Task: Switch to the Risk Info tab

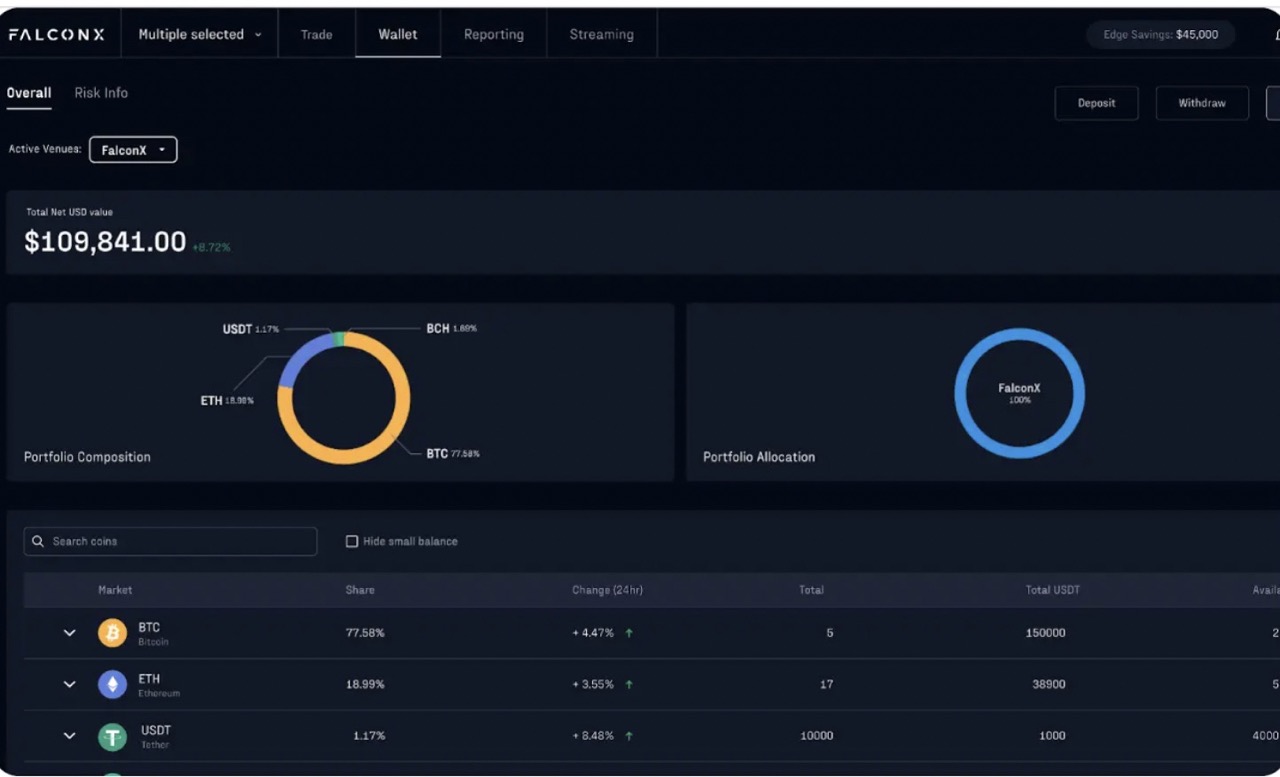Action: [x=100, y=92]
